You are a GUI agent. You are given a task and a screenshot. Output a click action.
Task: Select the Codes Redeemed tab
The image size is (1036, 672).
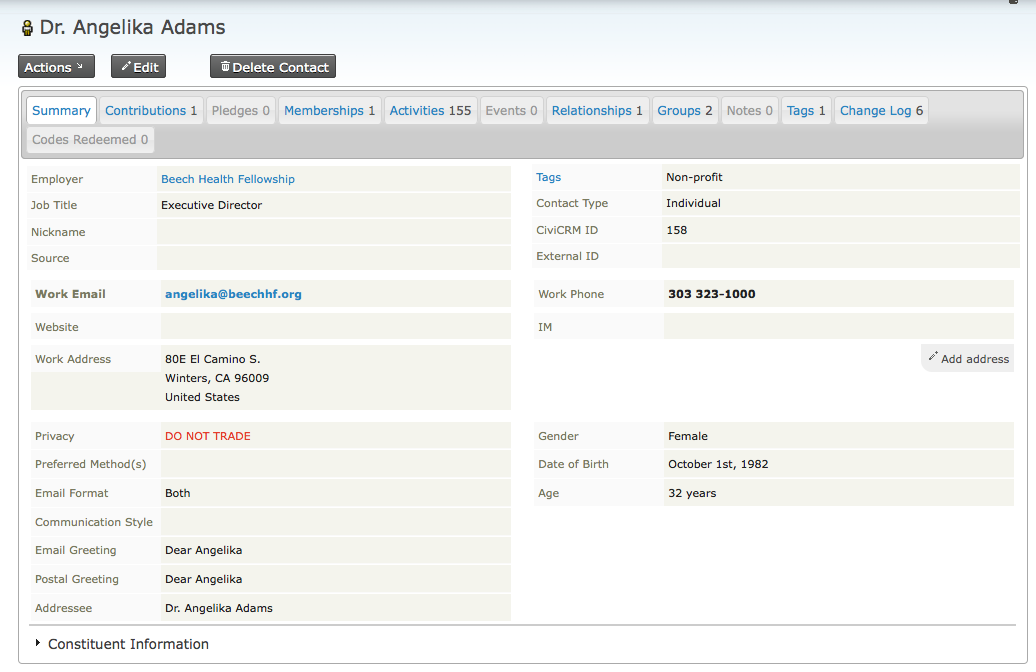click(89, 140)
